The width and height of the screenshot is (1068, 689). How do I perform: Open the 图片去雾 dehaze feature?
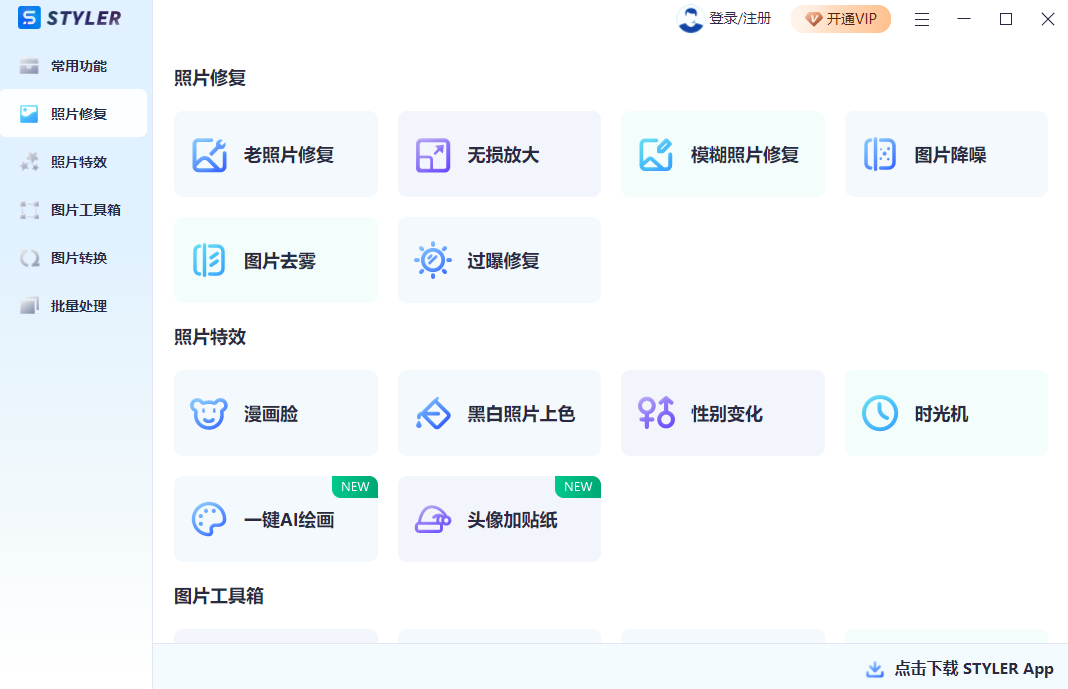(275, 260)
